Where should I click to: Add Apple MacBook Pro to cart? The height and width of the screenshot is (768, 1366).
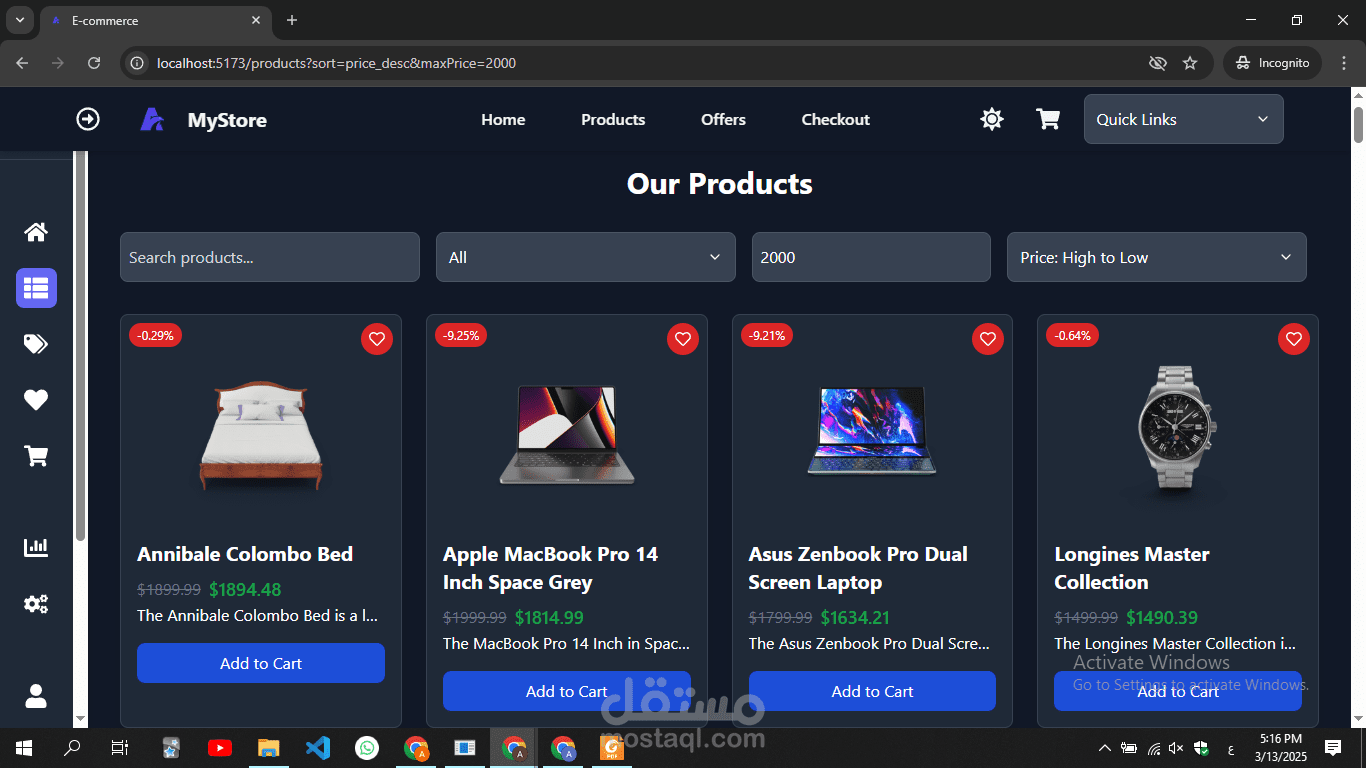coord(567,691)
